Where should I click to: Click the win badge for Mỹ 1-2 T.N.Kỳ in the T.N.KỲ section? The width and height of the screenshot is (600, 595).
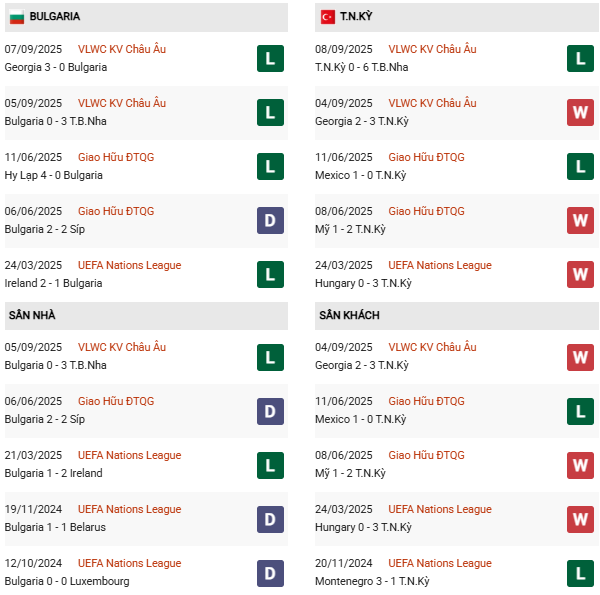pos(580,220)
